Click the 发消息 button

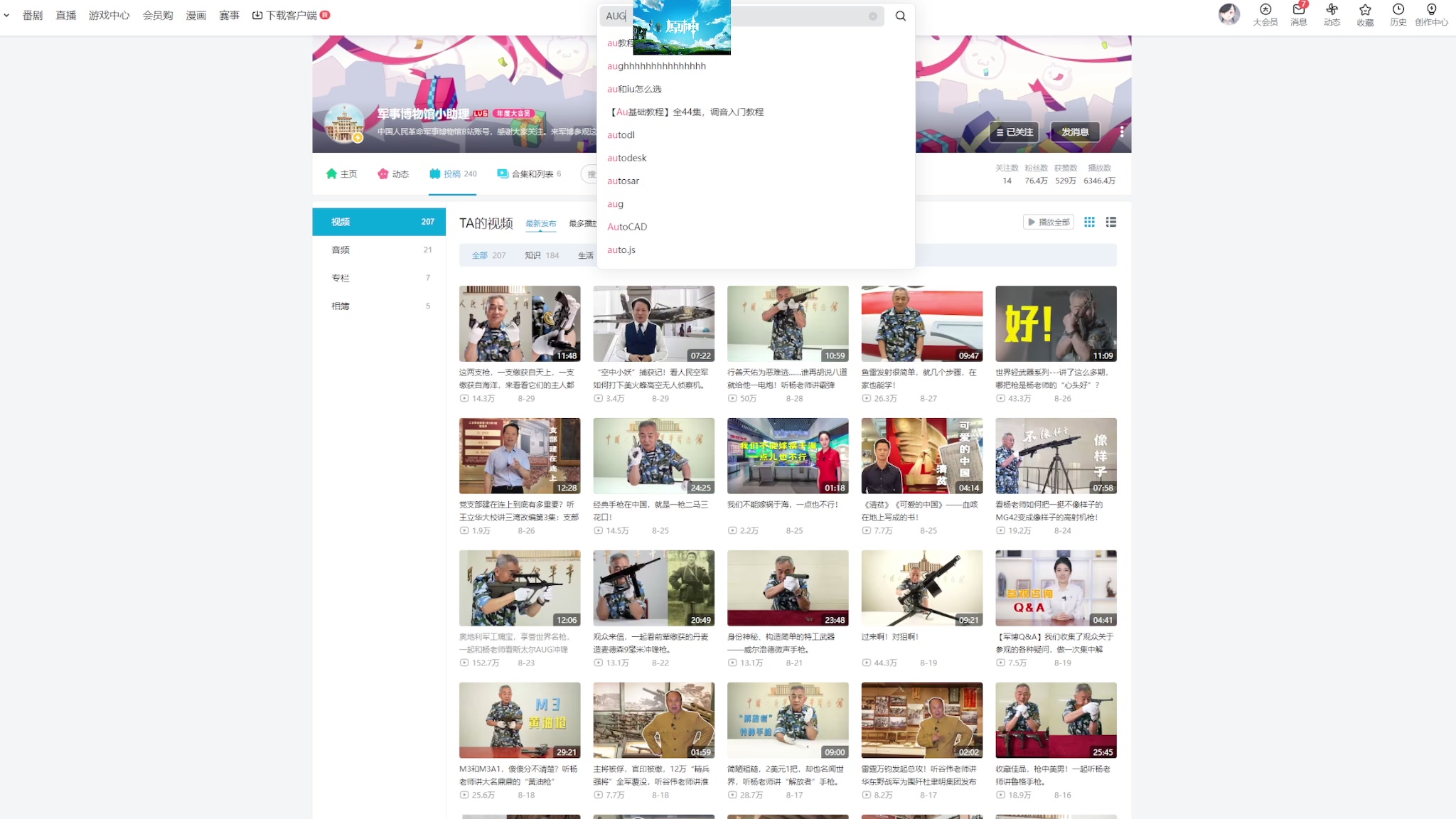tap(1074, 132)
